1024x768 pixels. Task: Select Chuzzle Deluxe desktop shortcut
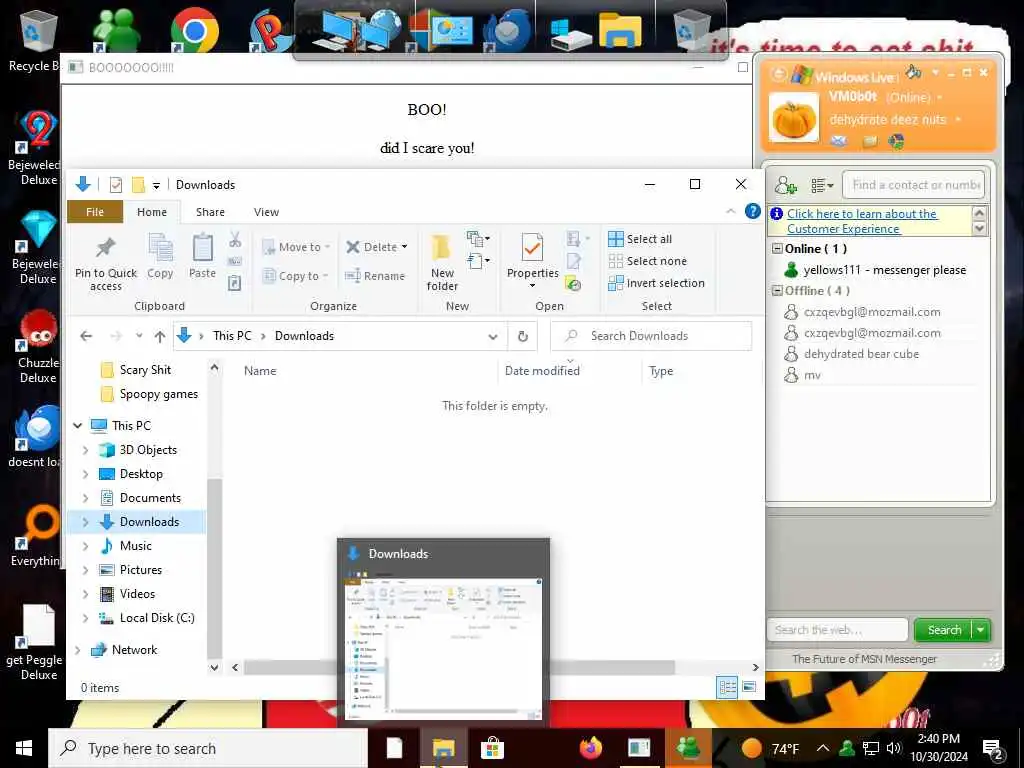[38, 347]
